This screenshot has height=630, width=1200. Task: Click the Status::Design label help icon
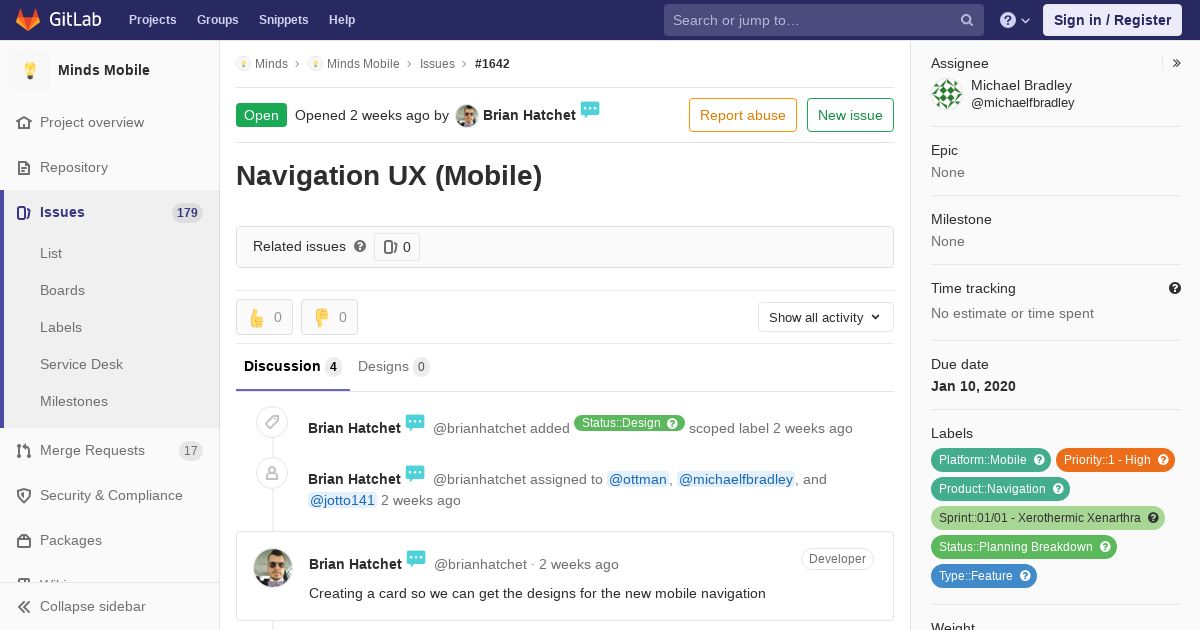tap(672, 423)
